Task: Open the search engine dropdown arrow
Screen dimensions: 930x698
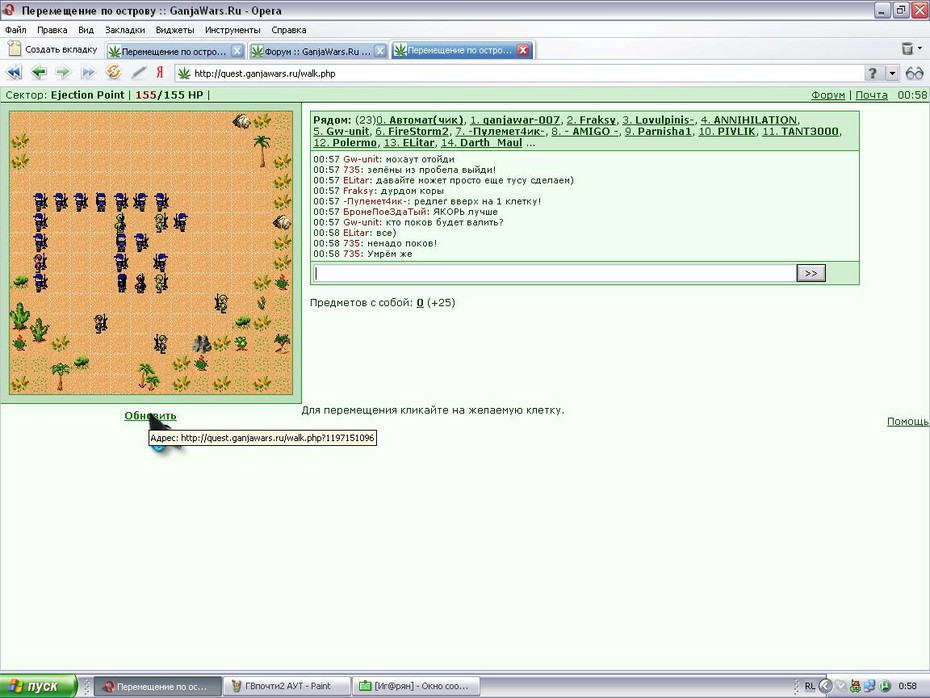Action: pyautogui.click(x=892, y=74)
